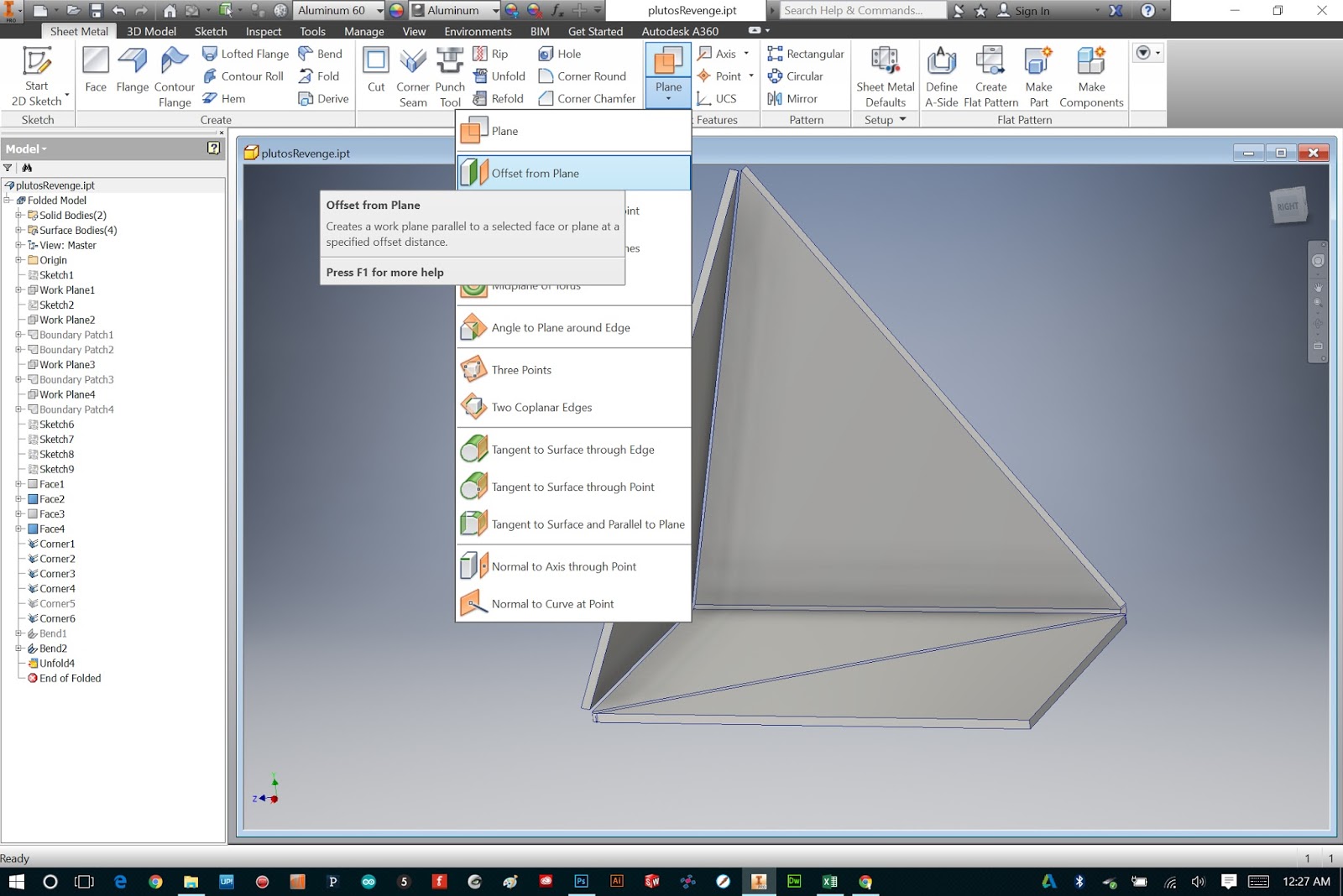Screen dimensions: 1343x896
Task: Expand Solid Bodies in the model browser
Action: point(19,215)
